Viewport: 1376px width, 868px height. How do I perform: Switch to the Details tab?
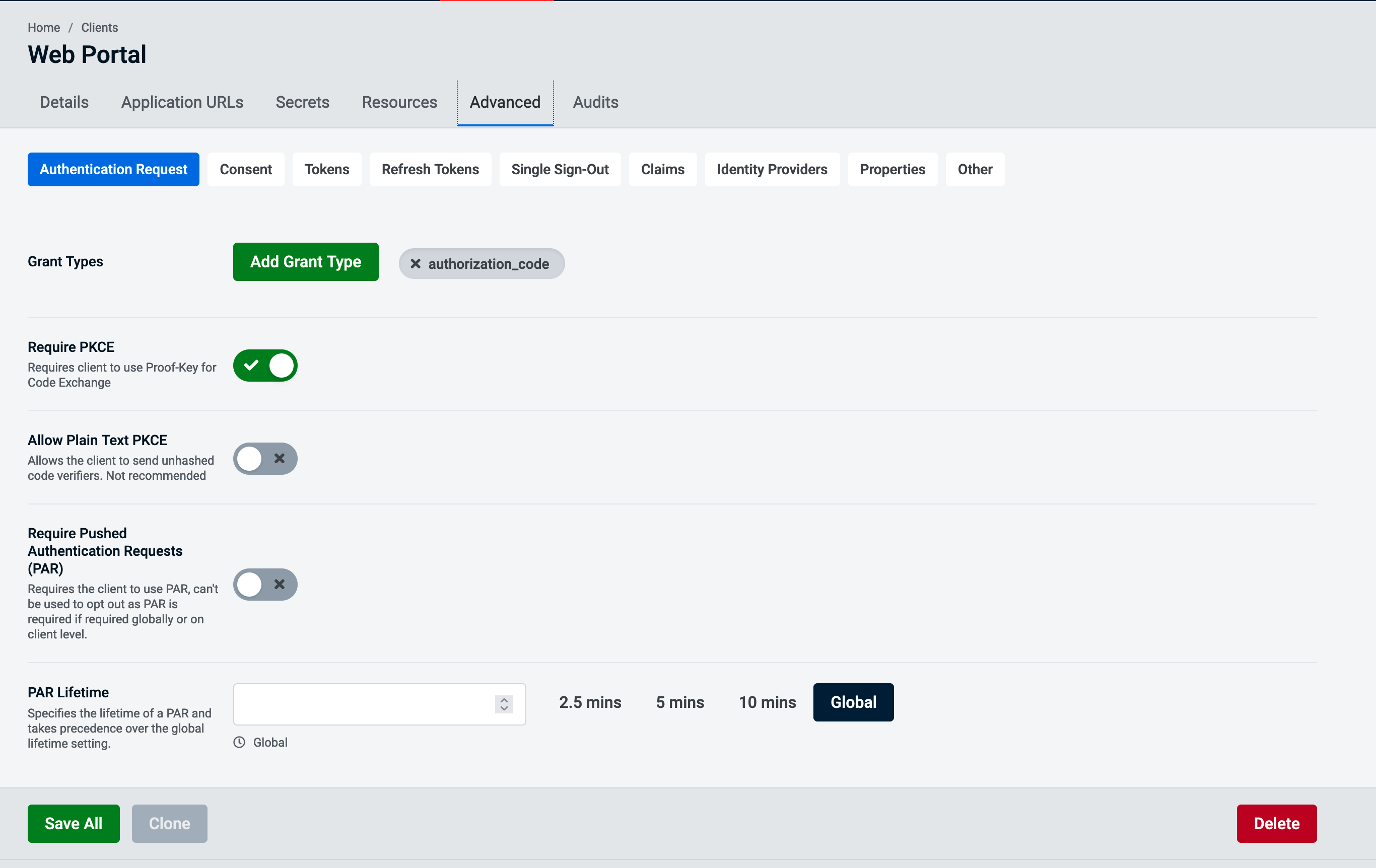click(x=63, y=102)
